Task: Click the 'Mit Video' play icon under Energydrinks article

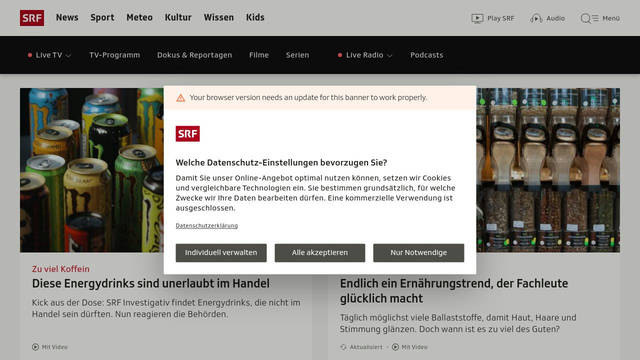Action: [x=36, y=347]
